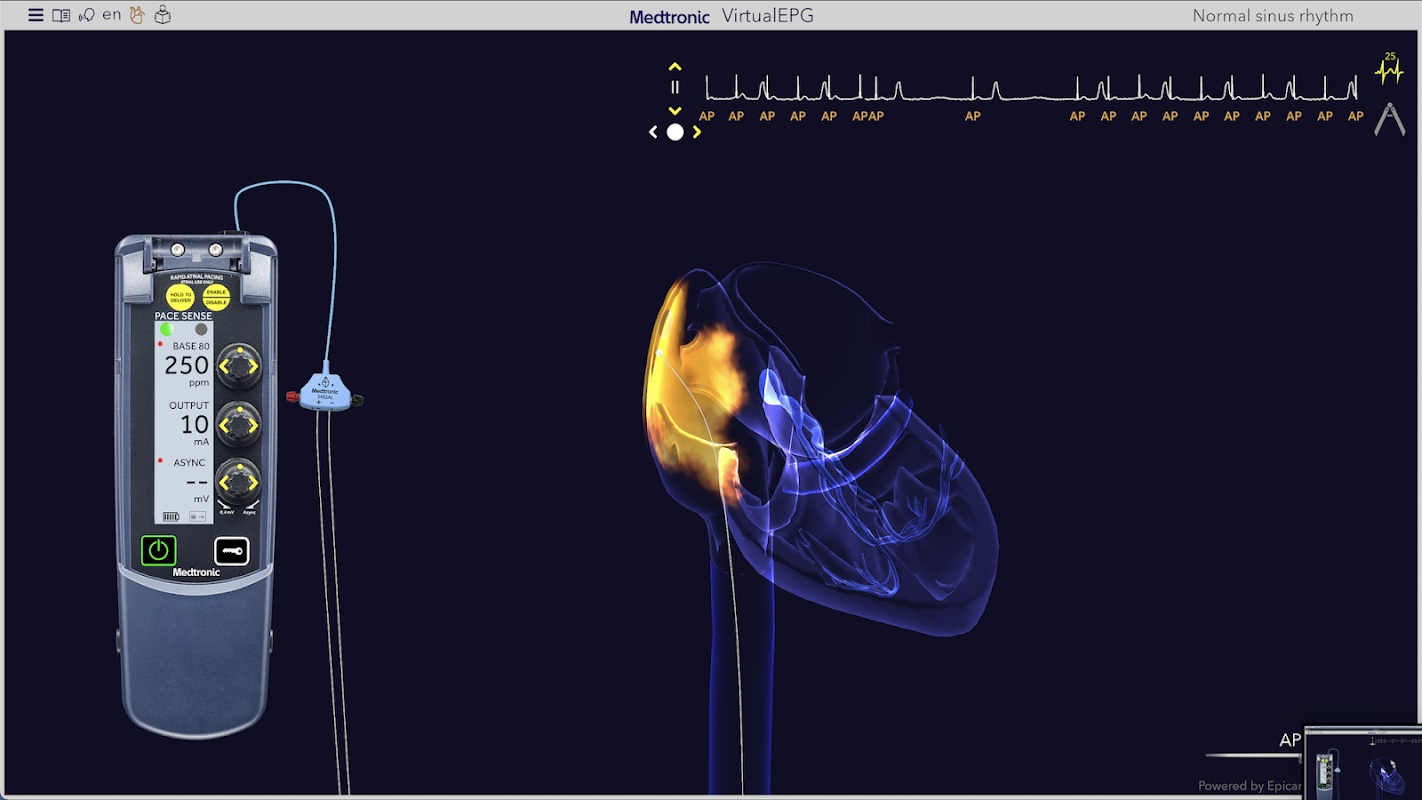This screenshot has height=800, width=1422.
Task: Click the Medtronic cable connector box
Action: [x=325, y=391]
